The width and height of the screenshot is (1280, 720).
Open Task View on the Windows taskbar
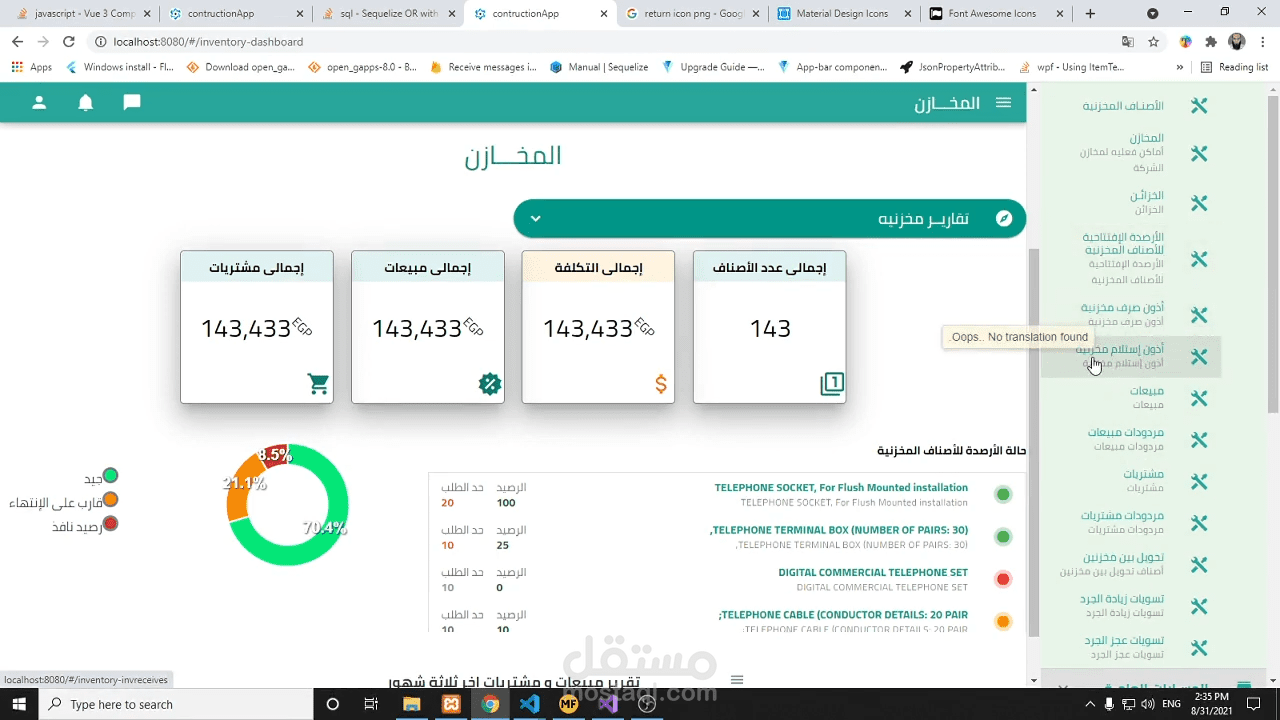pyautogui.click(x=371, y=704)
